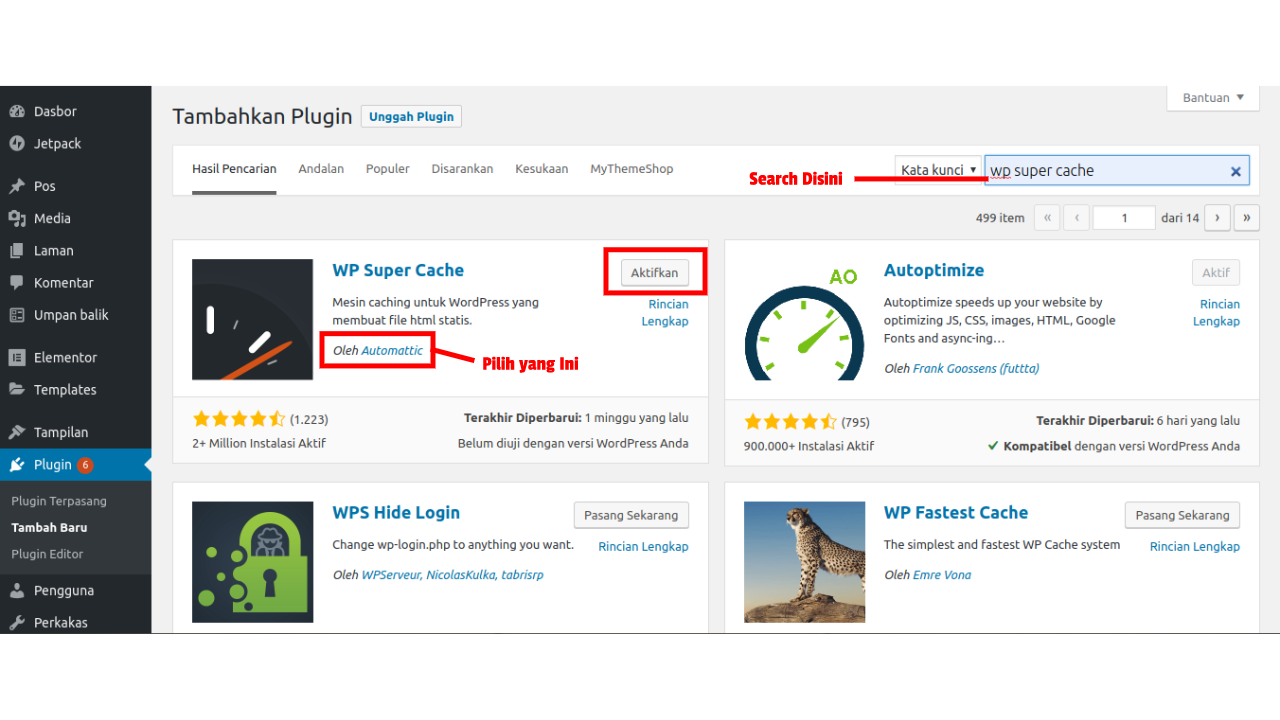Click the Umpan balik feedback icon
The width and height of the screenshot is (1280, 720).
[x=17, y=314]
